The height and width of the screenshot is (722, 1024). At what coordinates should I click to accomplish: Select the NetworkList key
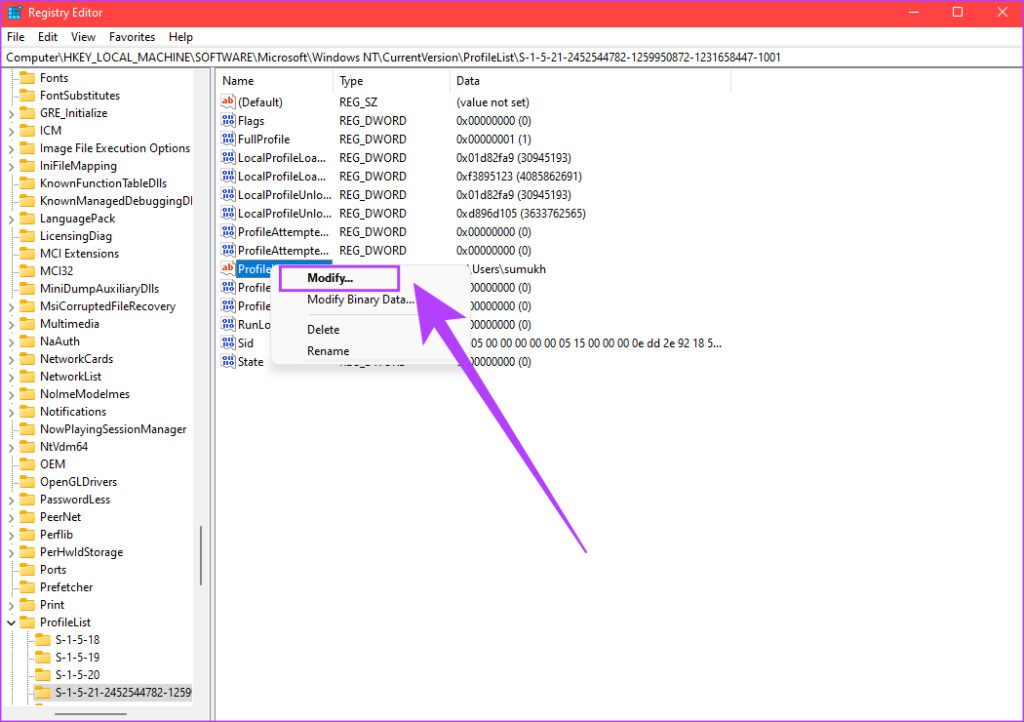[x=71, y=377]
